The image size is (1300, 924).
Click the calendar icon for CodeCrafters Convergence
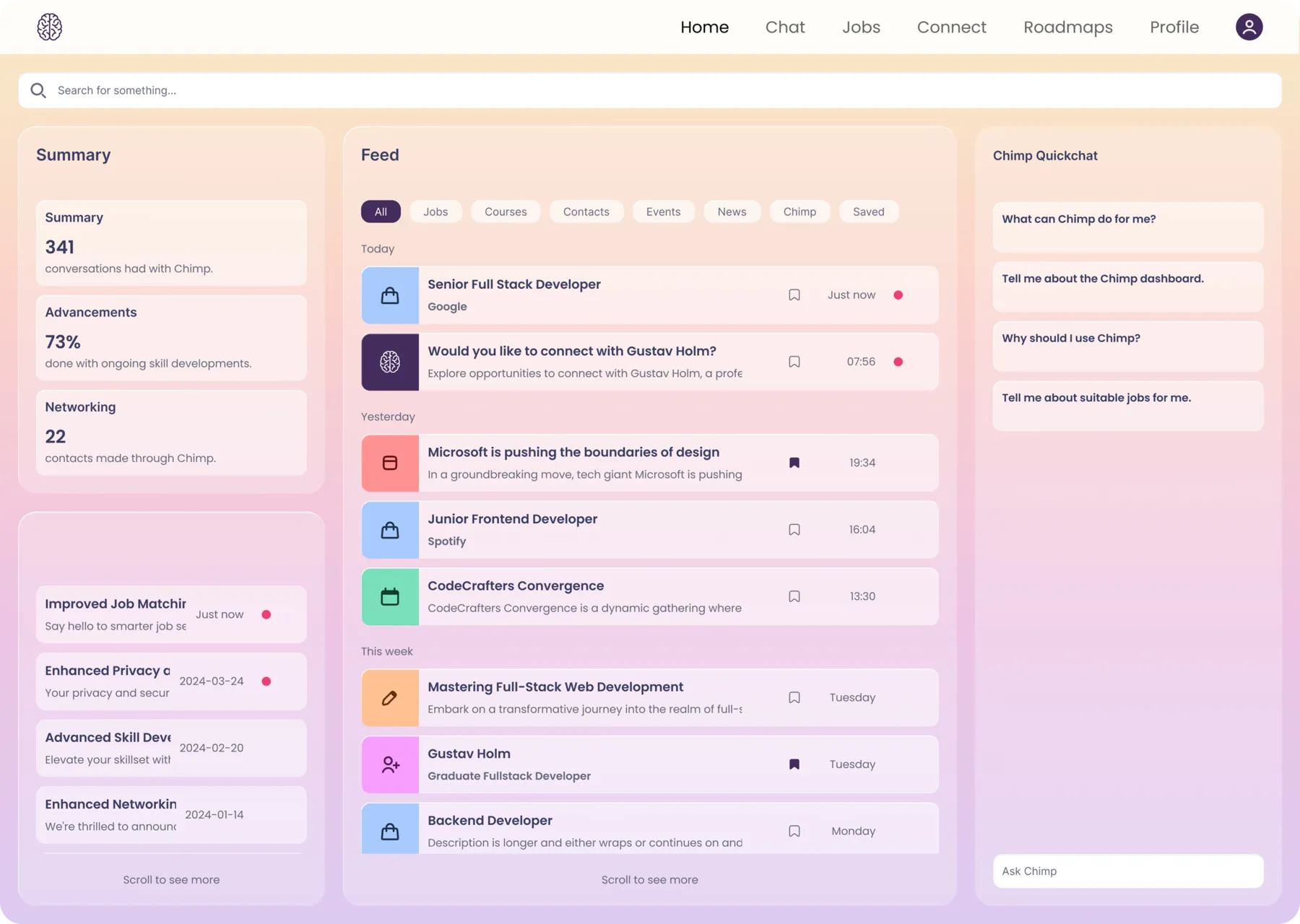click(390, 596)
